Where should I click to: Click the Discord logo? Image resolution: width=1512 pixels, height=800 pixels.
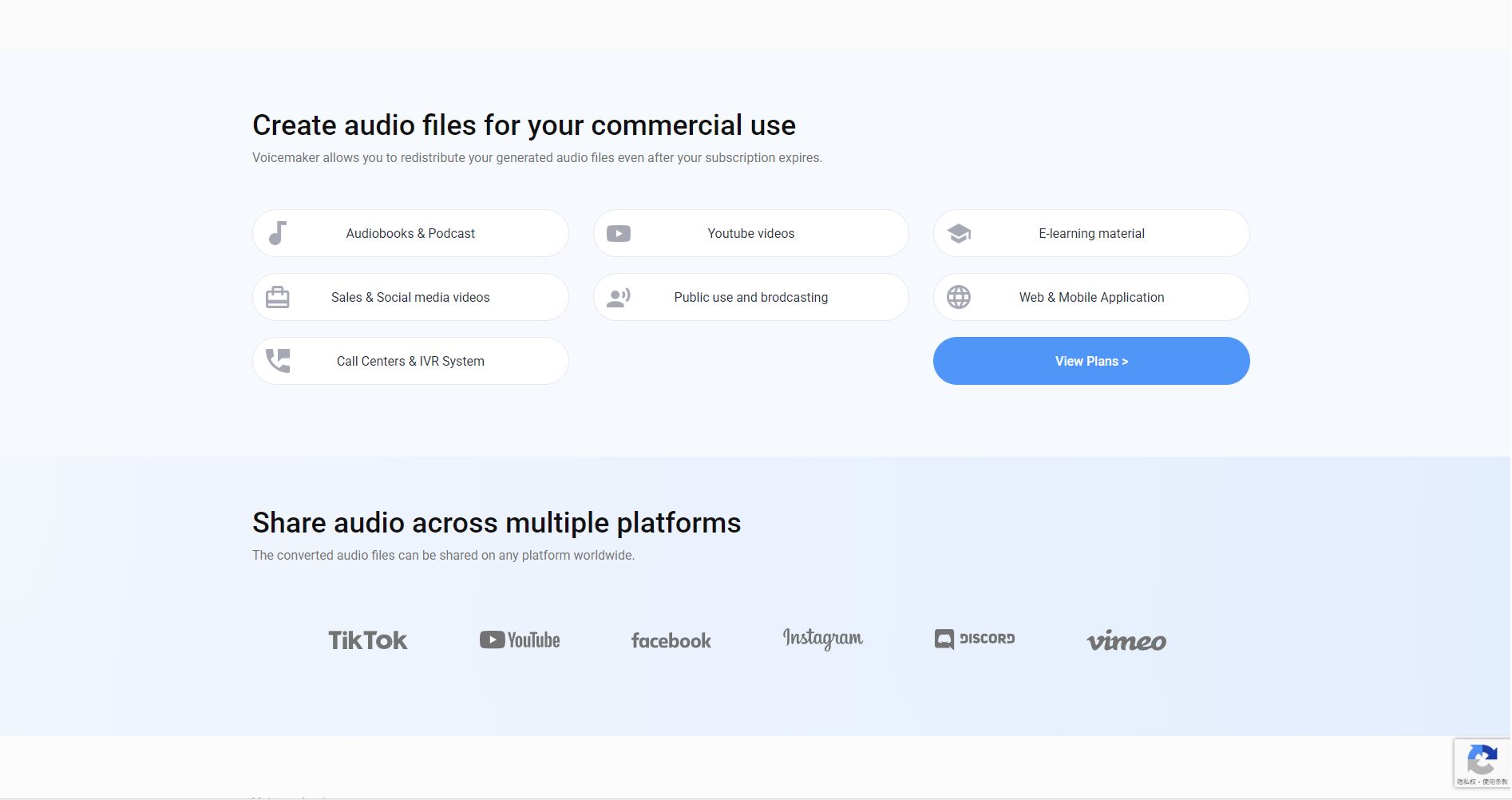point(974,639)
